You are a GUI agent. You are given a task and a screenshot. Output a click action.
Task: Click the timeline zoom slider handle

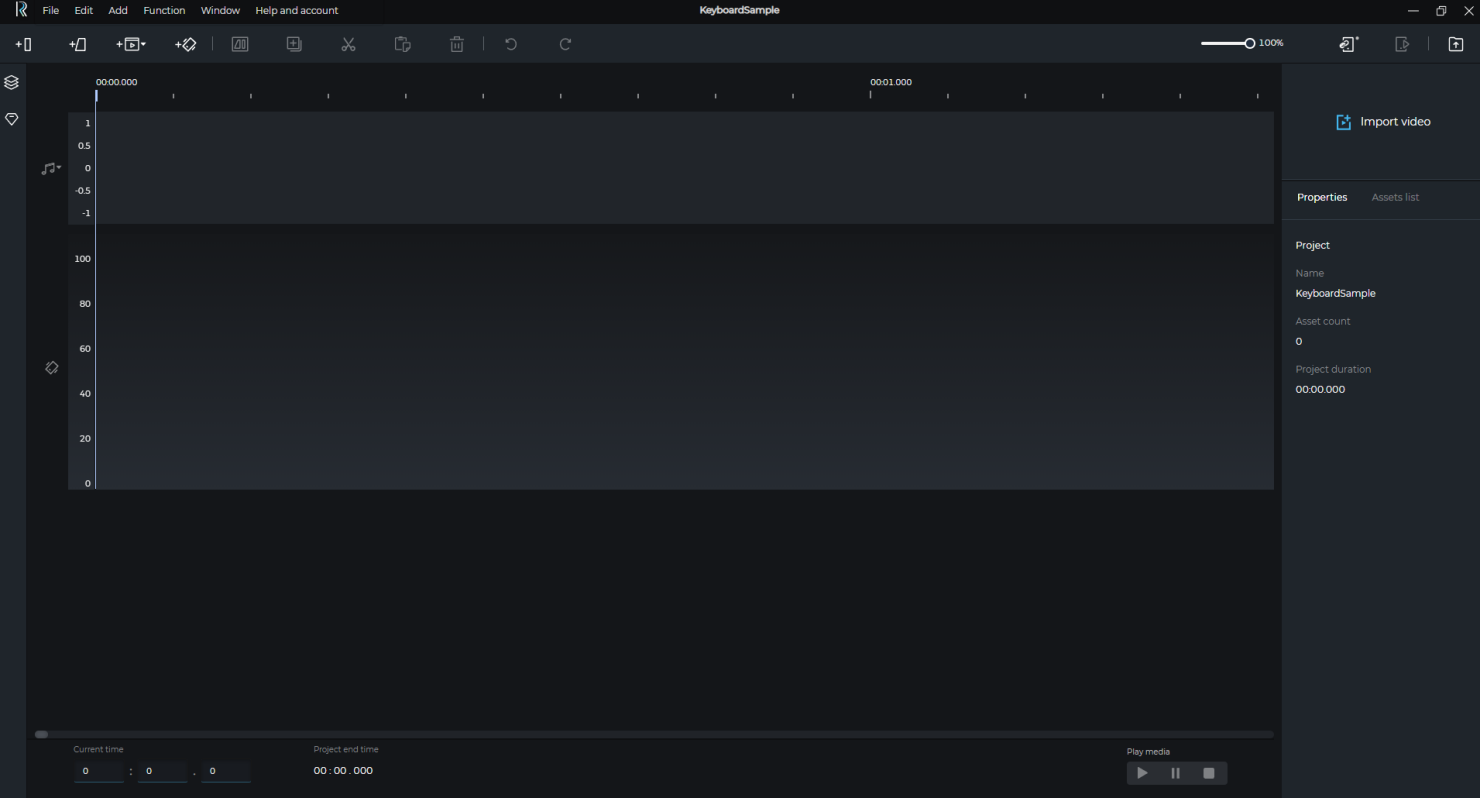click(1250, 43)
